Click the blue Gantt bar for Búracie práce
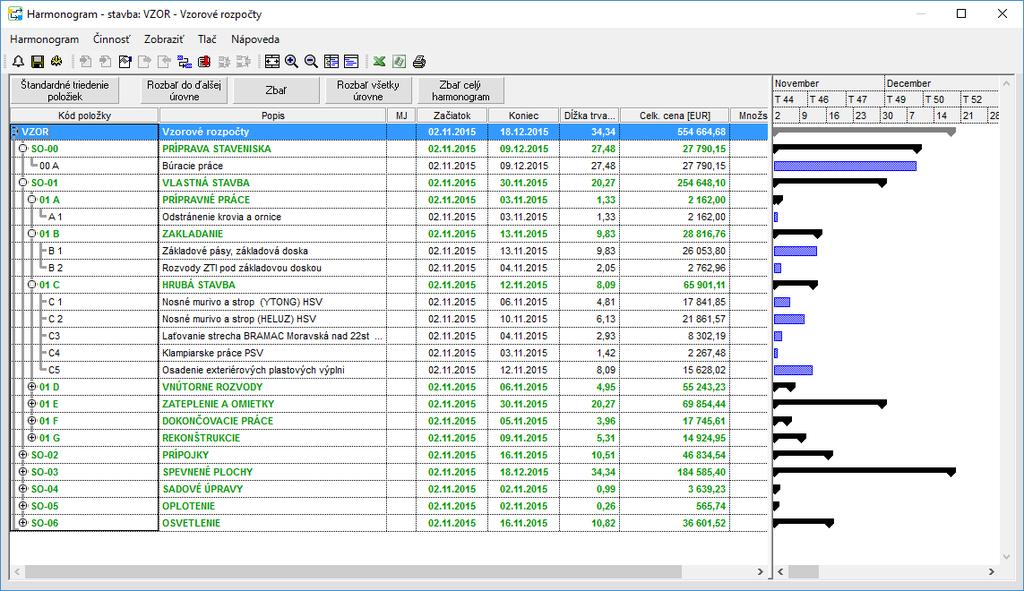Viewport: 1024px width, 591px height. [845, 166]
